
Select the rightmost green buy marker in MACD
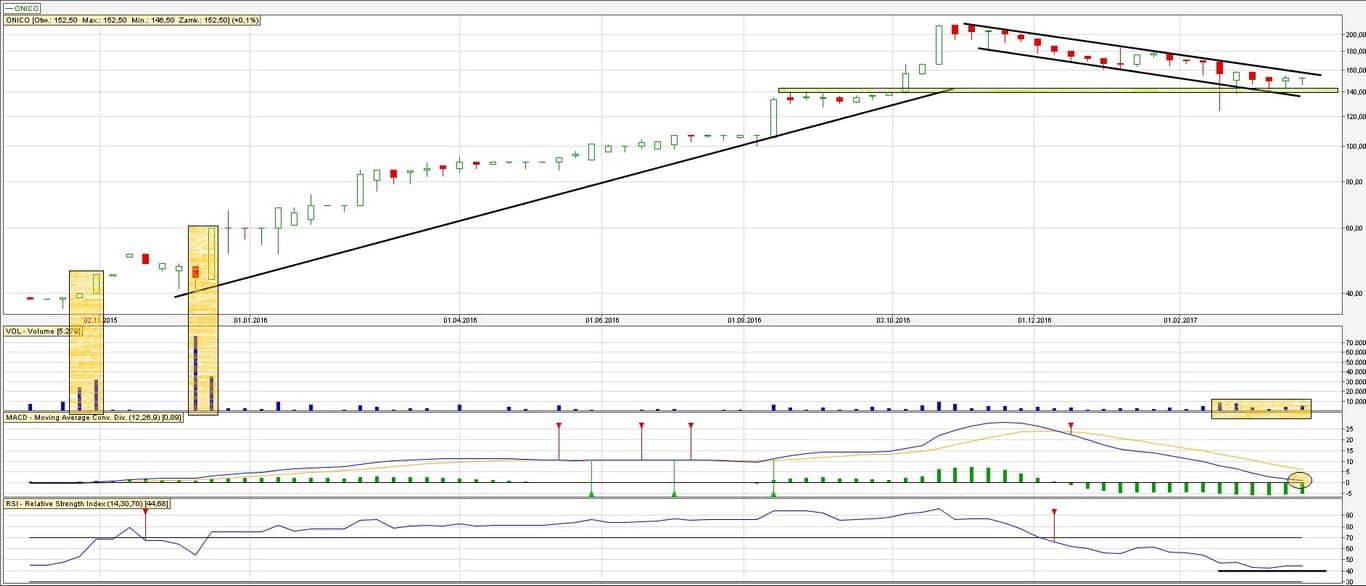pos(773,493)
